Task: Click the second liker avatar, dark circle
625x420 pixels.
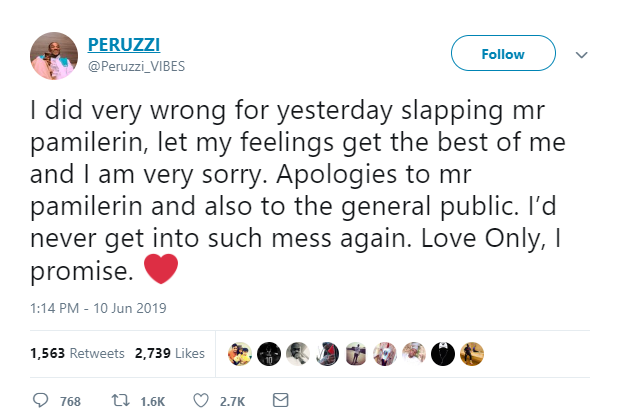Action: pos(269,353)
